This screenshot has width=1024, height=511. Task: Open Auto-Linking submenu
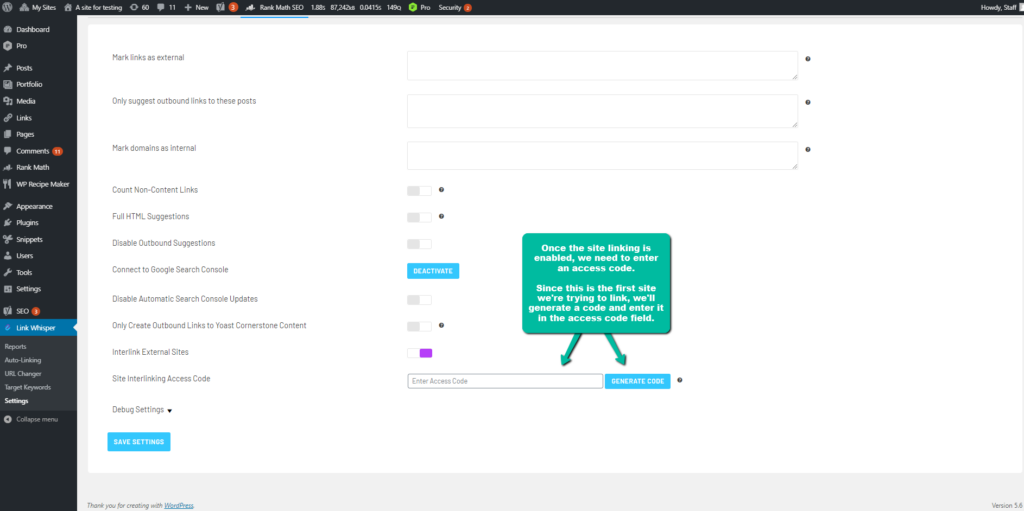click(23, 360)
